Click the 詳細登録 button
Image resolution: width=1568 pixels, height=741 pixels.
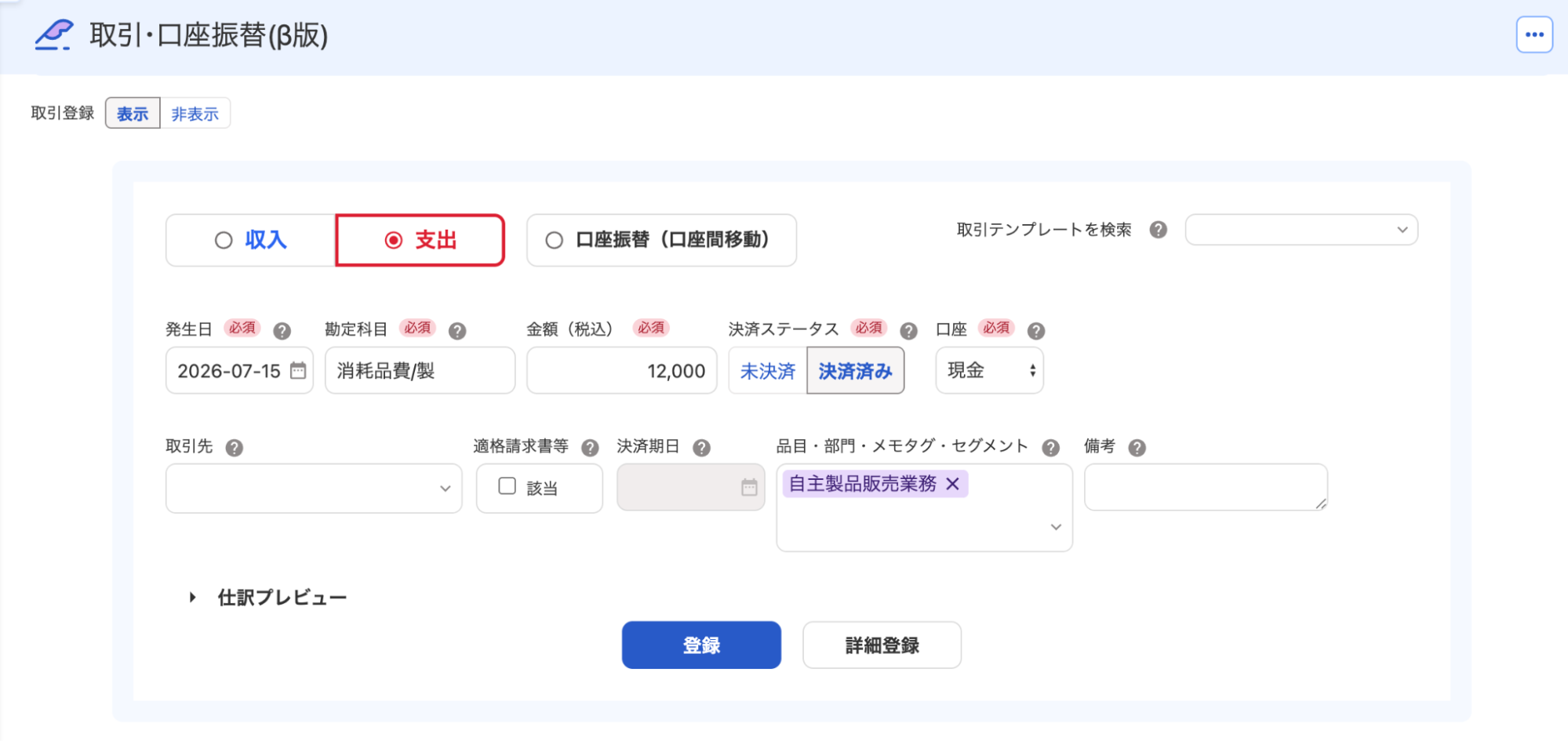pos(882,645)
